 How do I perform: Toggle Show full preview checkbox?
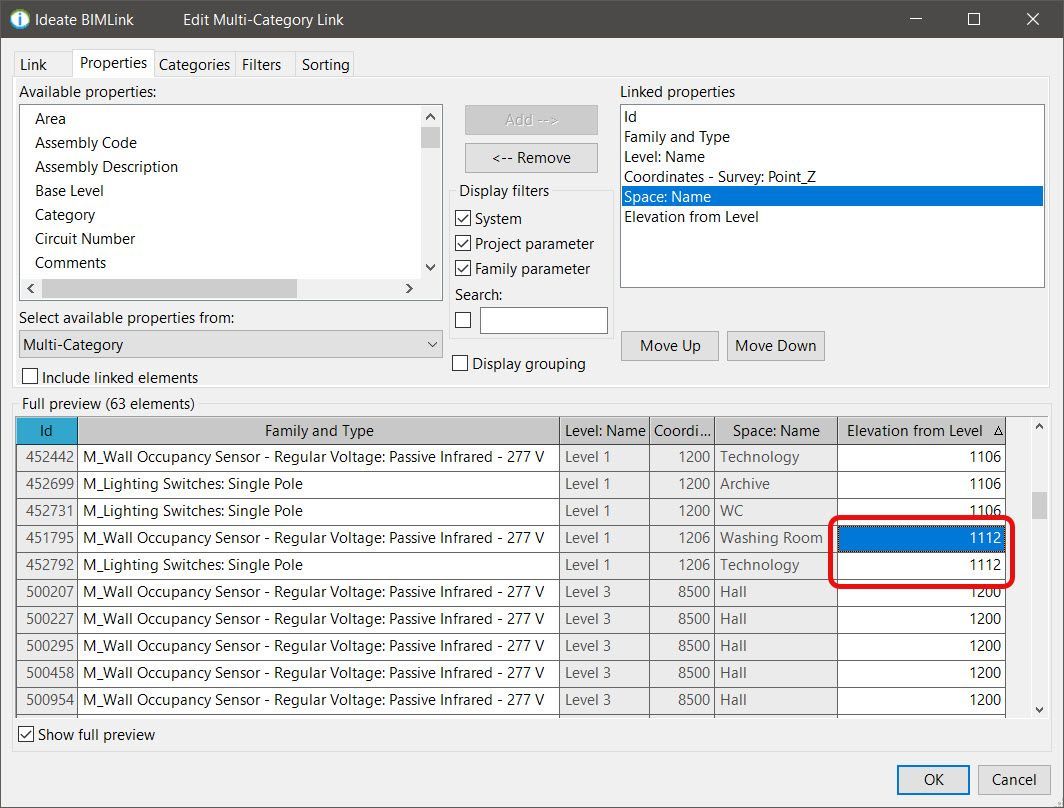(26, 734)
